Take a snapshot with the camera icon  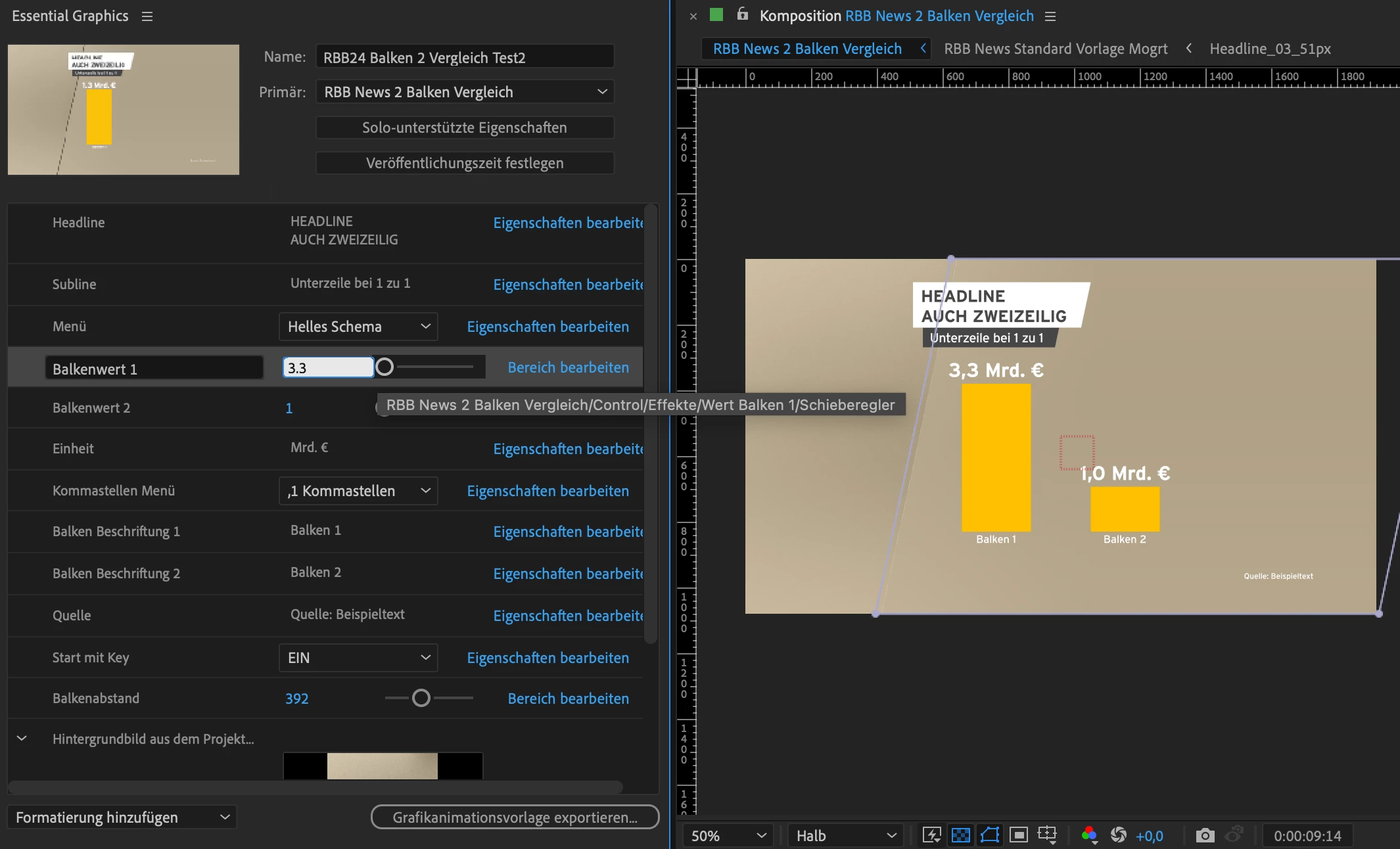pos(1205,835)
